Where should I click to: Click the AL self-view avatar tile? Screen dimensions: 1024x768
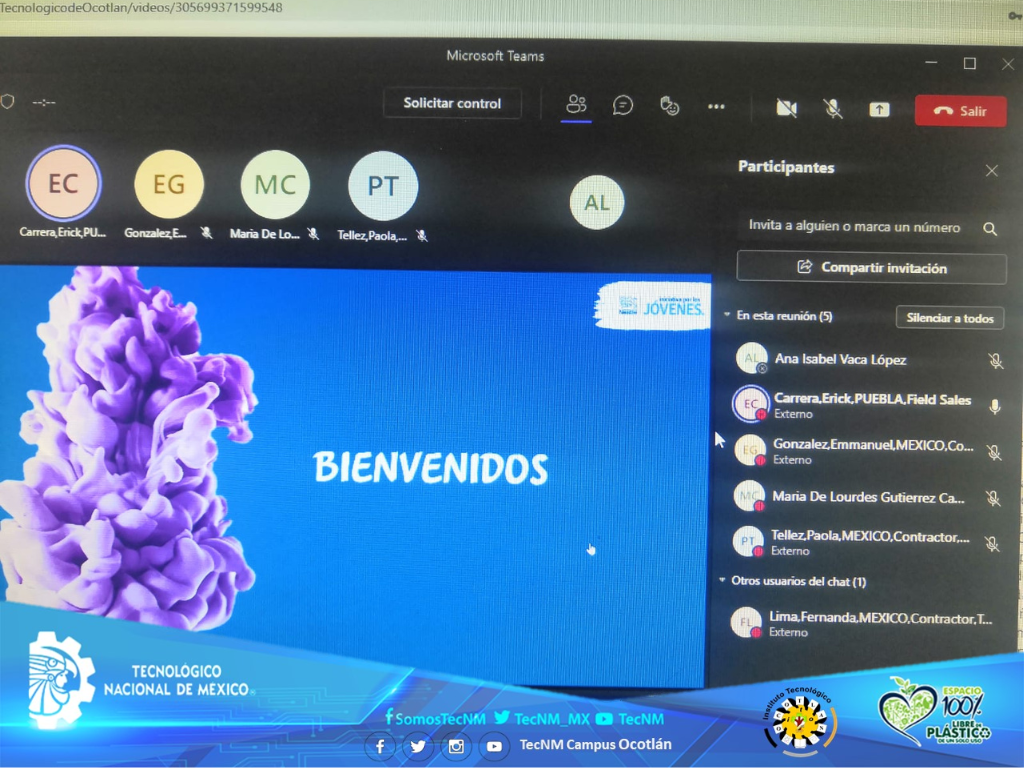(x=597, y=202)
